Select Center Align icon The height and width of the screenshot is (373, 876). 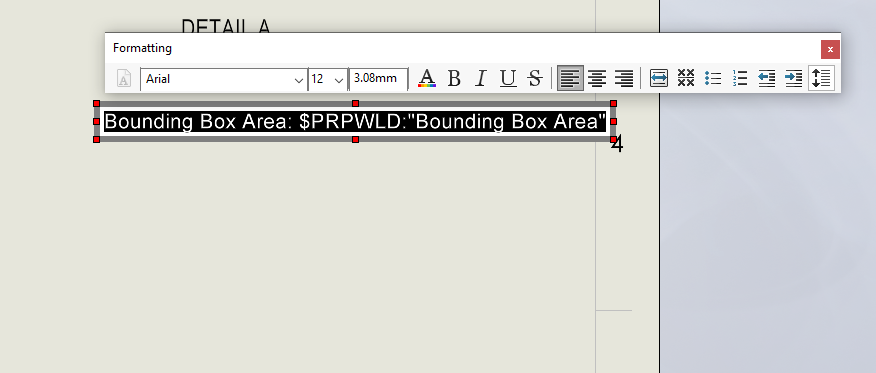[597, 79]
